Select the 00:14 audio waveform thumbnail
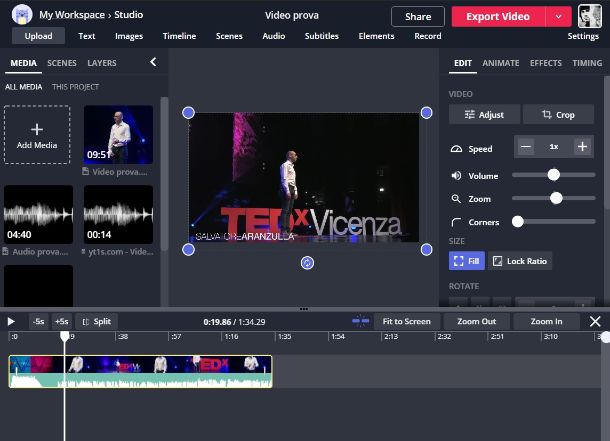The height and width of the screenshot is (441, 610). point(118,214)
